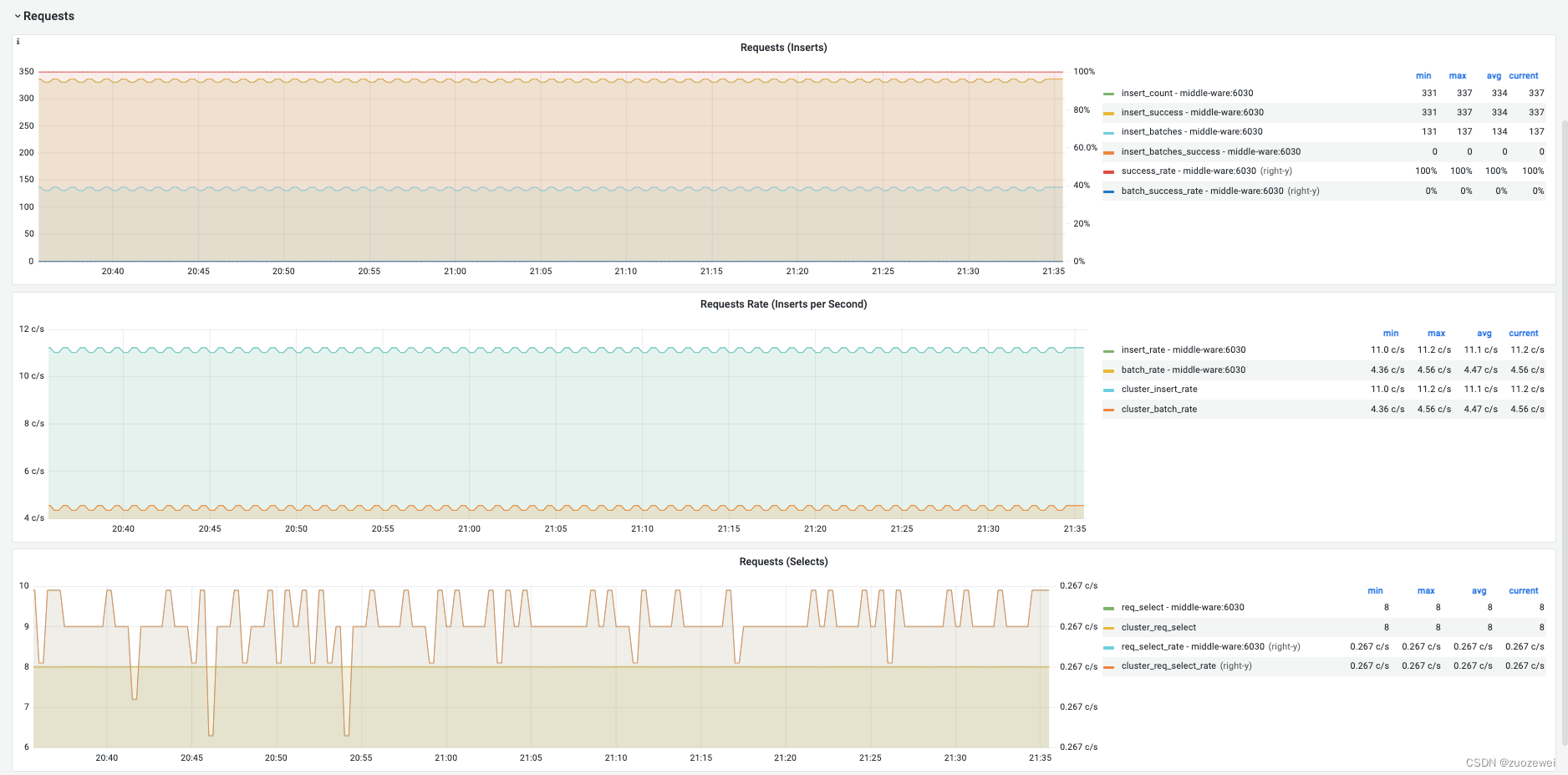The image size is (1568, 775).
Task: Click the colored line icon beside success_rate legend
Action: 1110,171
